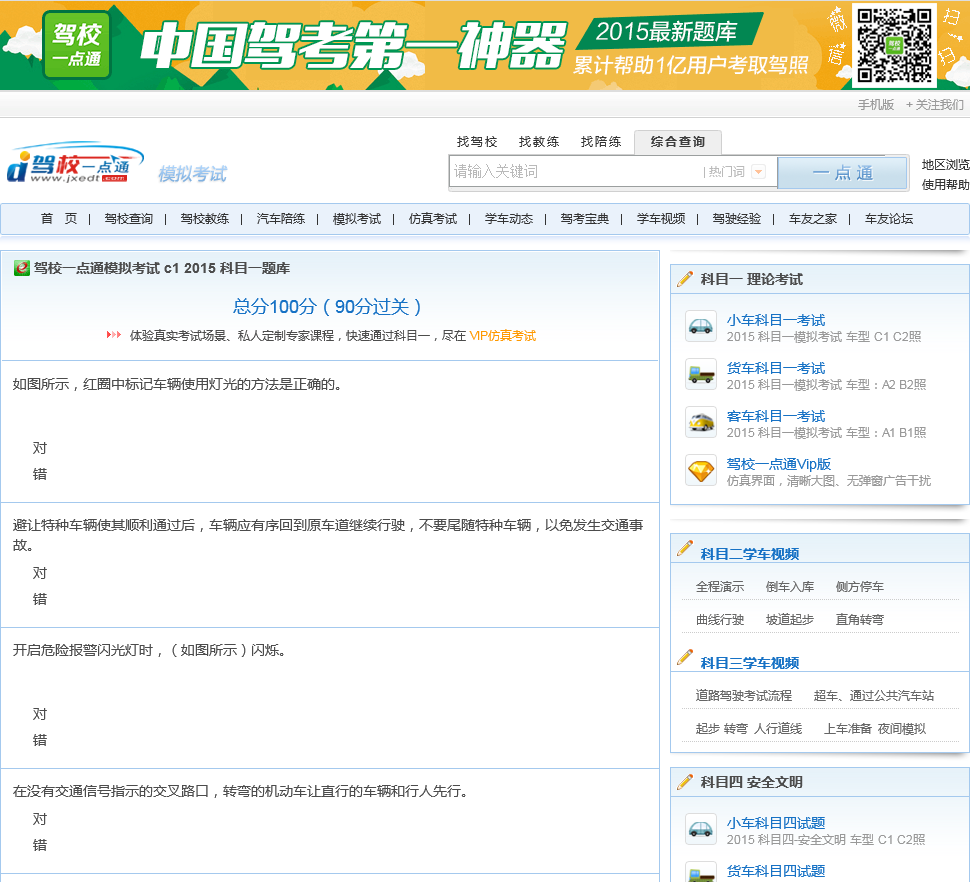970x882 pixels.
Task: Open 车友之家 in the navigation bar
Action: [x=813, y=218]
